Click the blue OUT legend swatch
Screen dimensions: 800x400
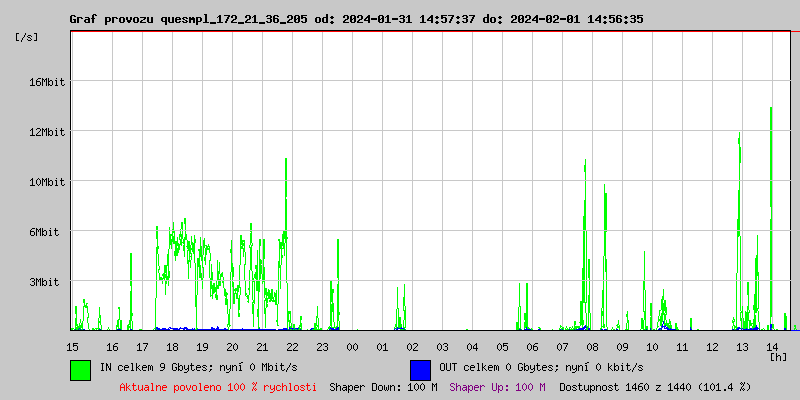pos(420,369)
